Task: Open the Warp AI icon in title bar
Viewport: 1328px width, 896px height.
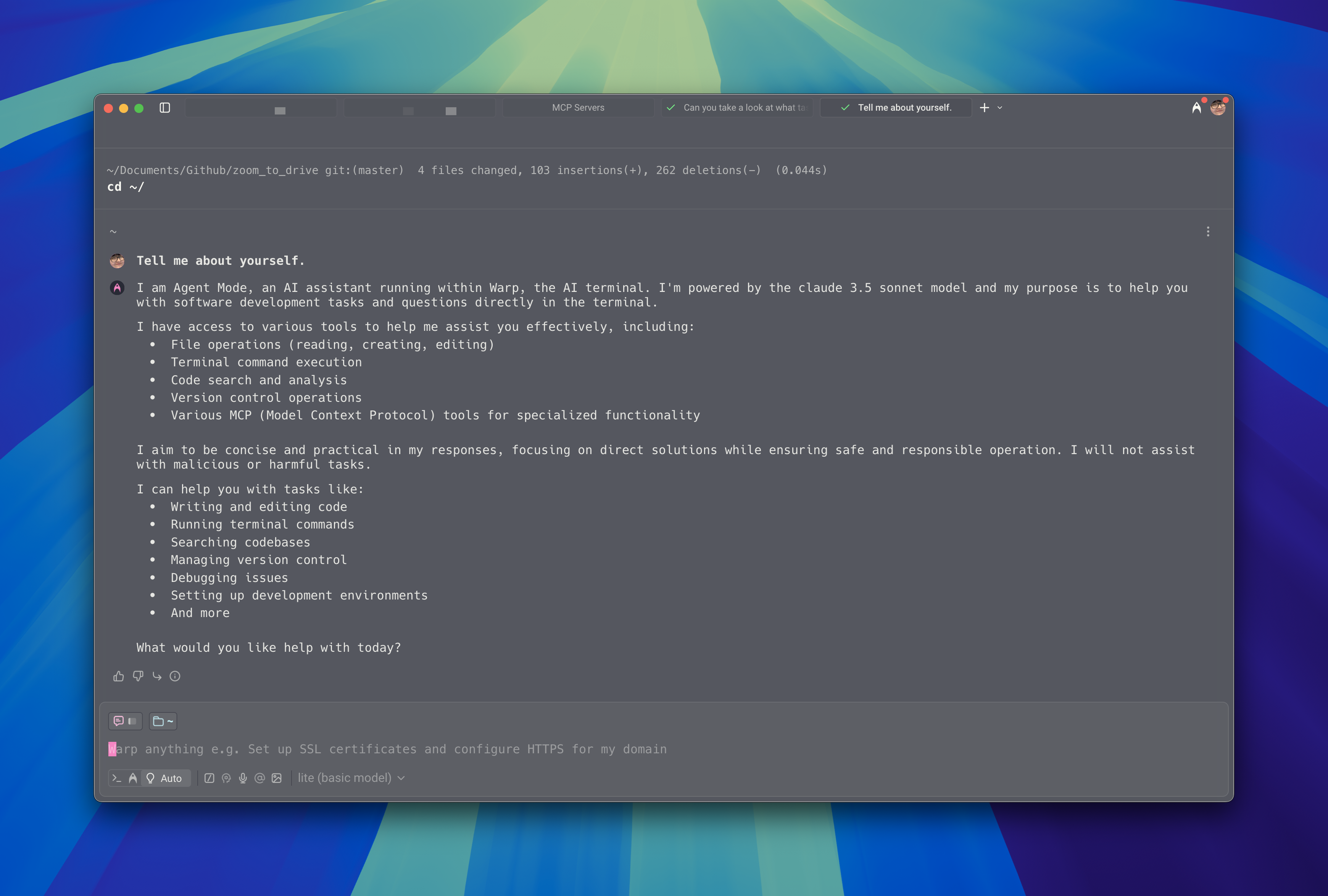Action: coord(1196,108)
